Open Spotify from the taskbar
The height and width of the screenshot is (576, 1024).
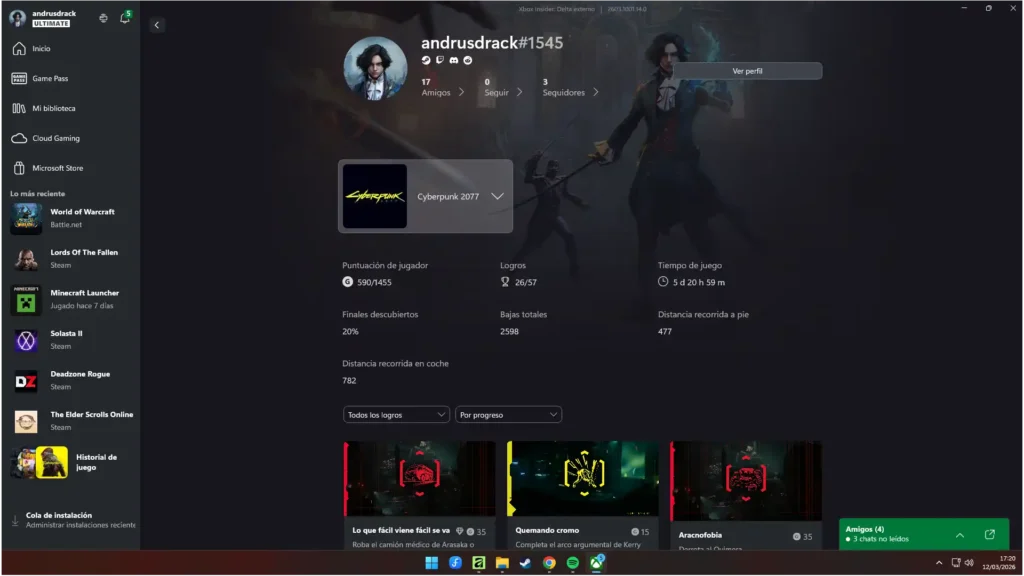tap(573, 563)
